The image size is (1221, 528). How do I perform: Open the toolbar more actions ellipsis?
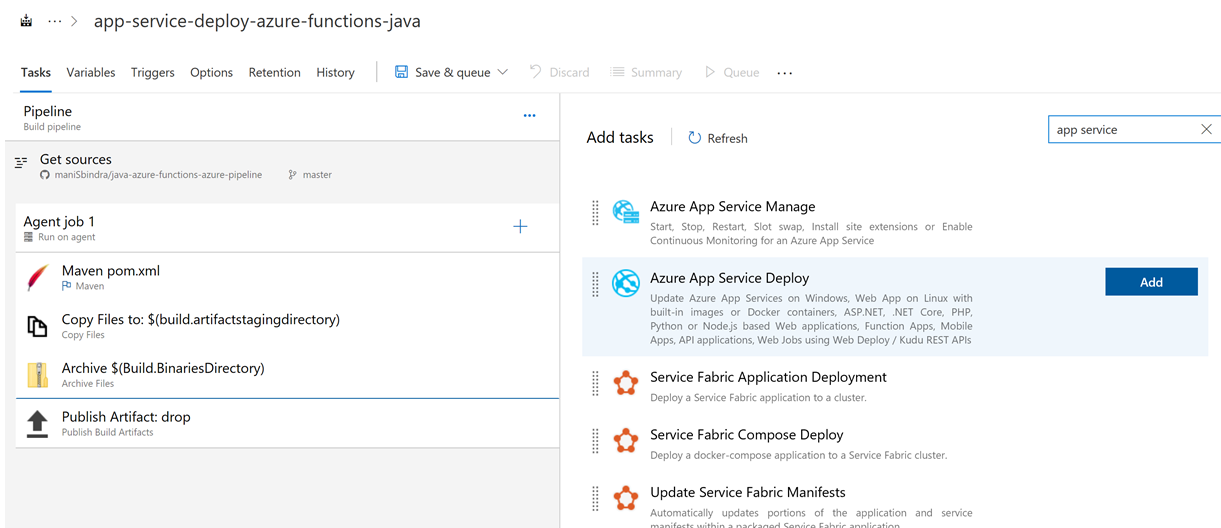(x=785, y=73)
